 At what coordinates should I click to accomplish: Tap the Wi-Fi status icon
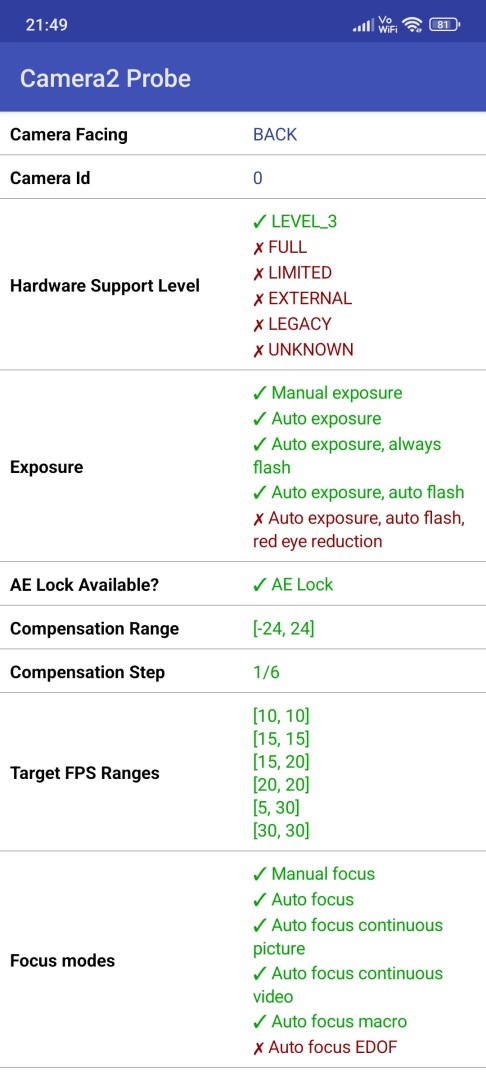click(413, 25)
